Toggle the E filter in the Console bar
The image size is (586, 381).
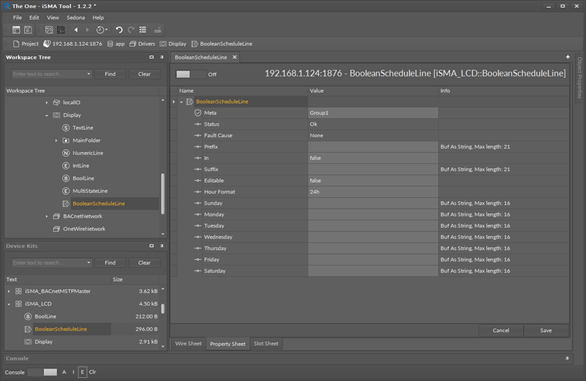click(x=82, y=372)
